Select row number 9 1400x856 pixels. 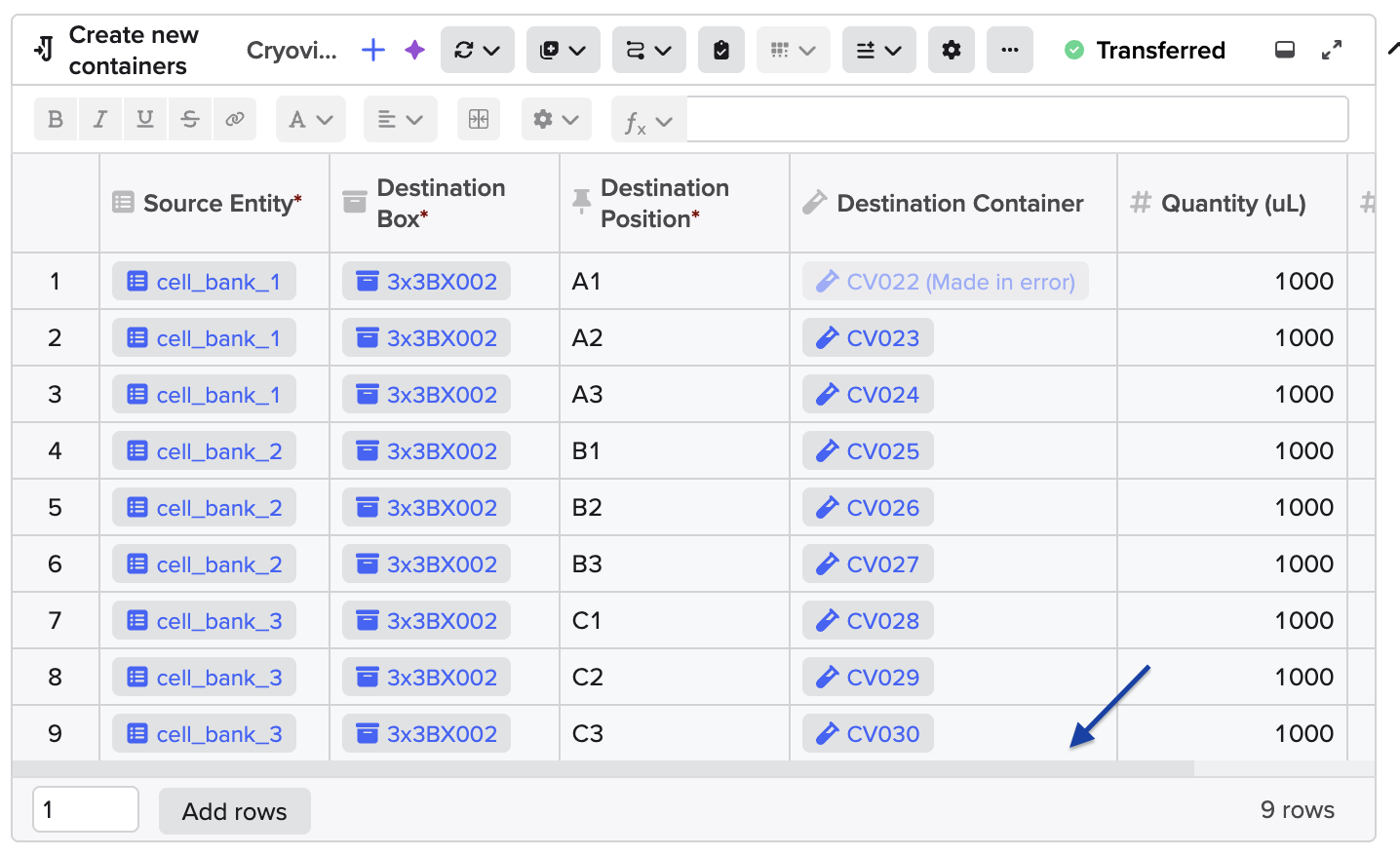pos(56,734)
